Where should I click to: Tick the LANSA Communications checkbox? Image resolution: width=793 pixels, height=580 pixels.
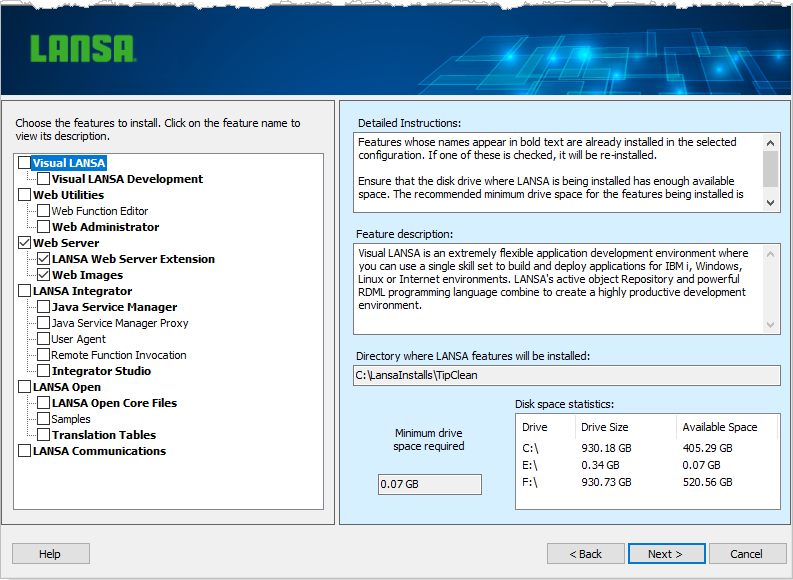point(24,451)
